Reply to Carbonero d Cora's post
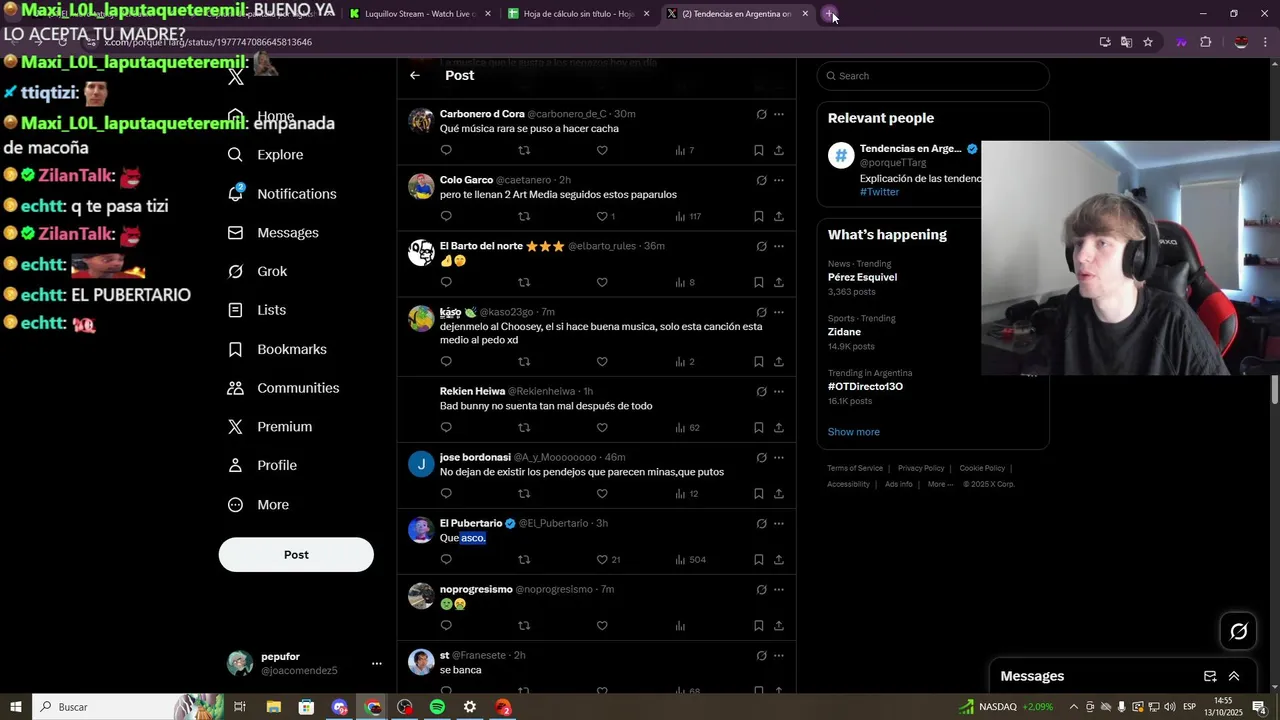Screen dimensions: 1280x720 (446, 150)
